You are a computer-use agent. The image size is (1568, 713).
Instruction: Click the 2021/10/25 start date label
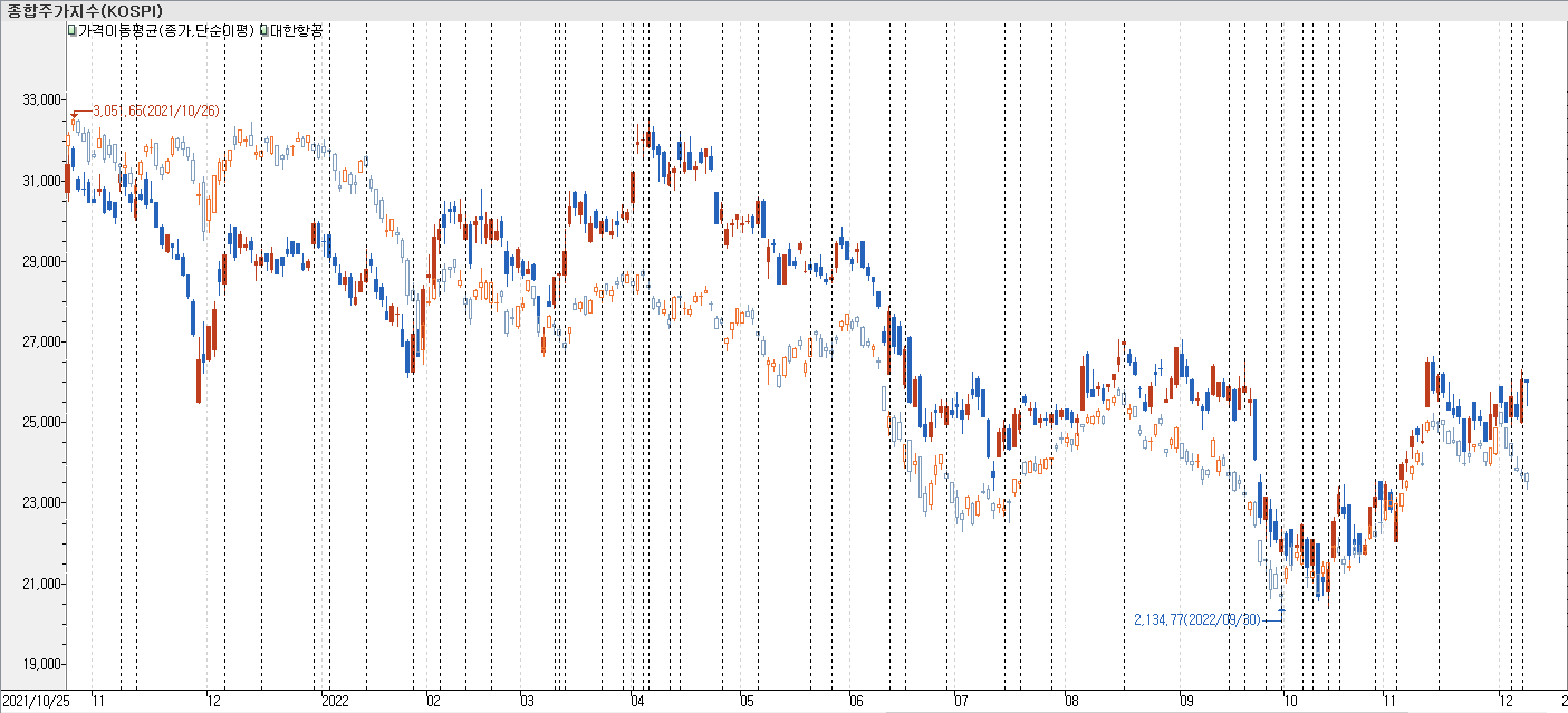(x=36, y=701)
